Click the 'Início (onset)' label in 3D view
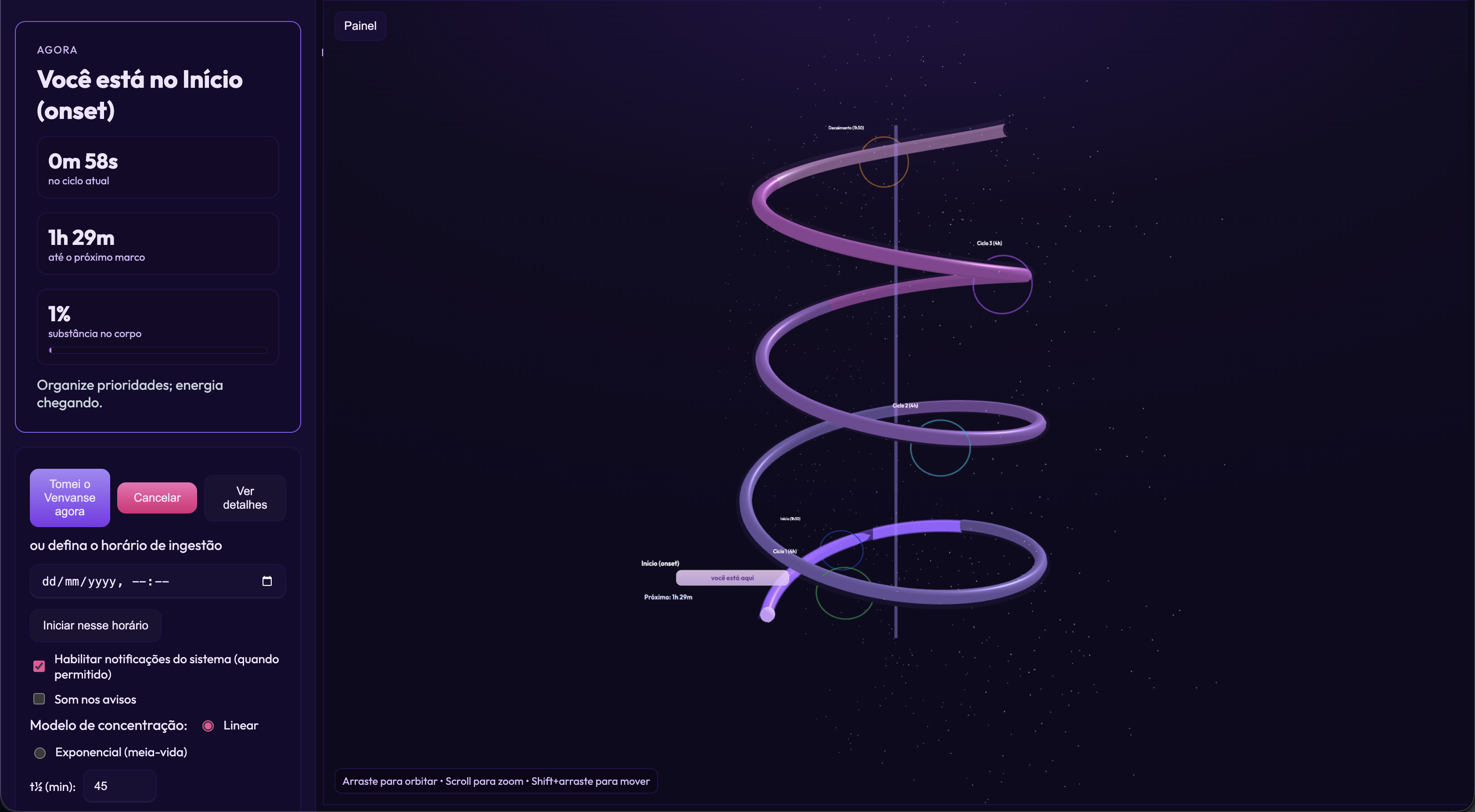This screenshot has height=812, width=1475. tap(660, 564)
